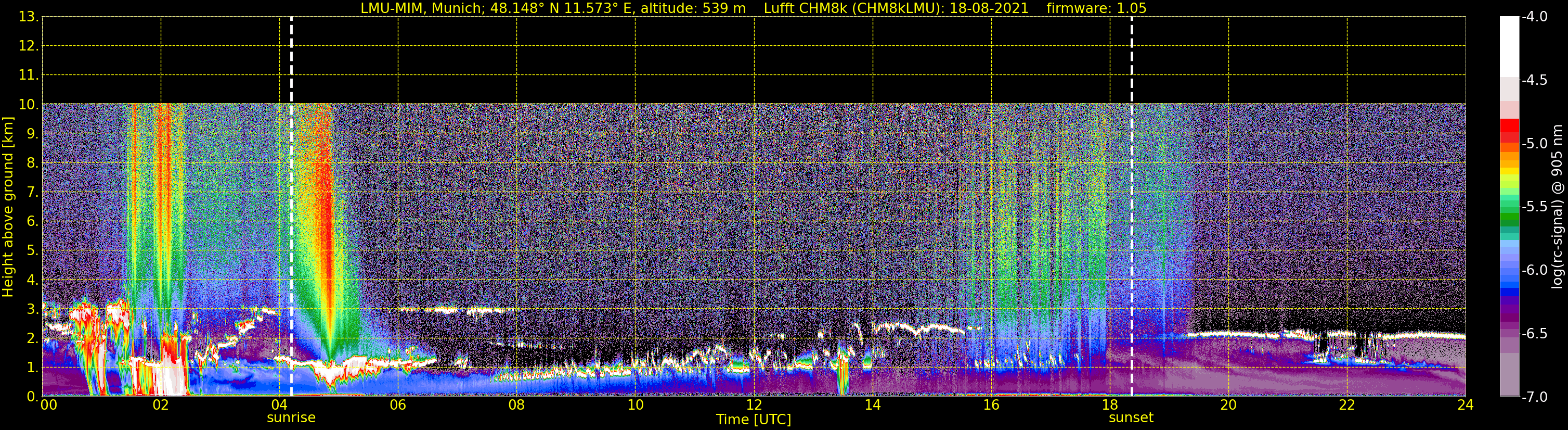
Task: Click the '20' tick on the time axis
Action: pyautogui.click(x=1228, y=405)
